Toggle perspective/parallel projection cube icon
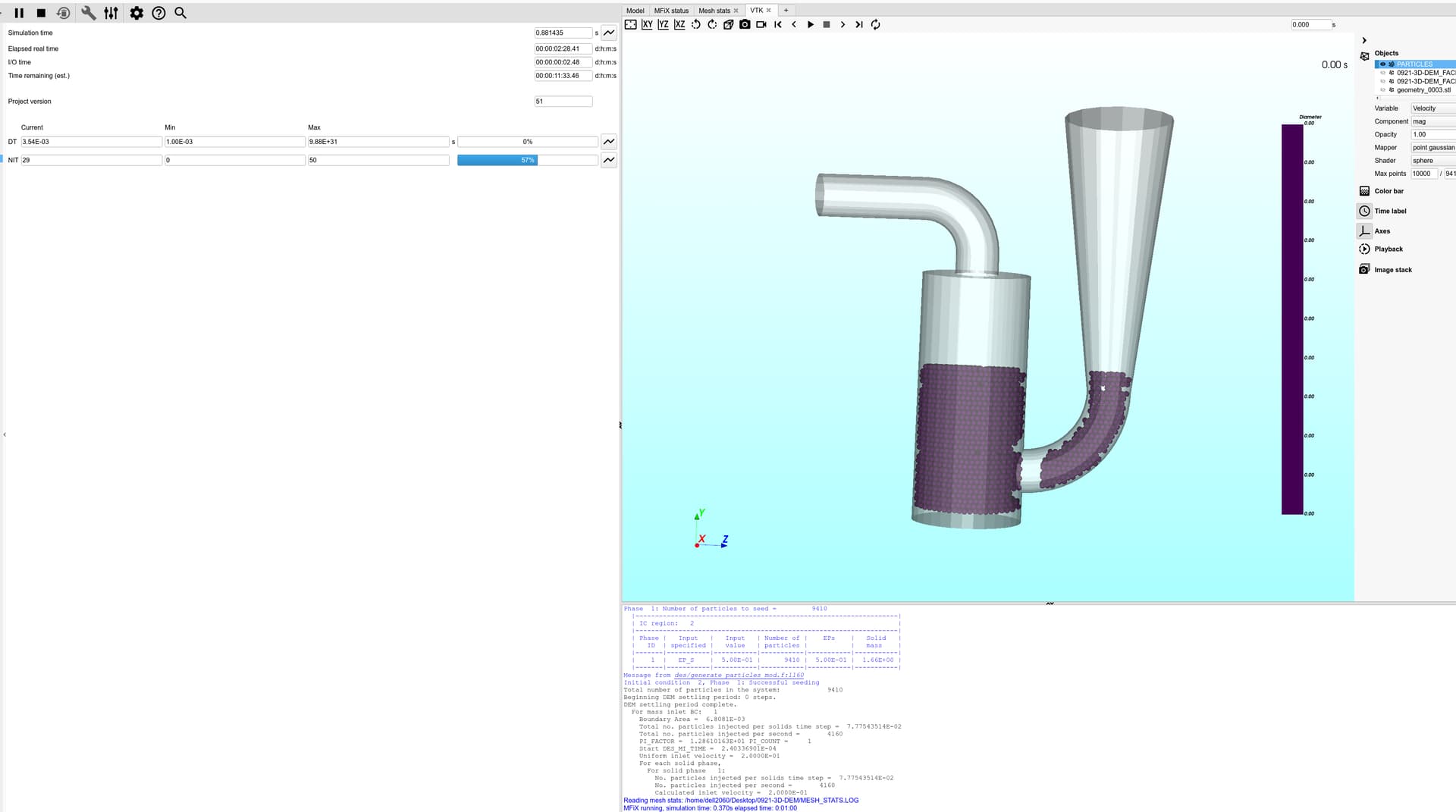The width and height of the screenshot is (1456, 812). coord(728,24)
